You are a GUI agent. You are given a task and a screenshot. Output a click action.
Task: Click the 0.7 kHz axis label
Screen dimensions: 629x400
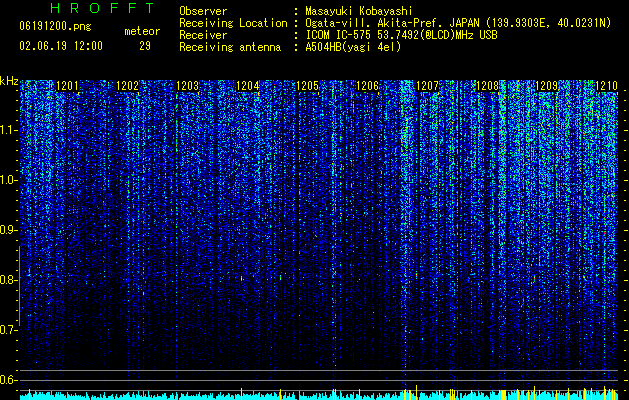[x=9, y=330]
